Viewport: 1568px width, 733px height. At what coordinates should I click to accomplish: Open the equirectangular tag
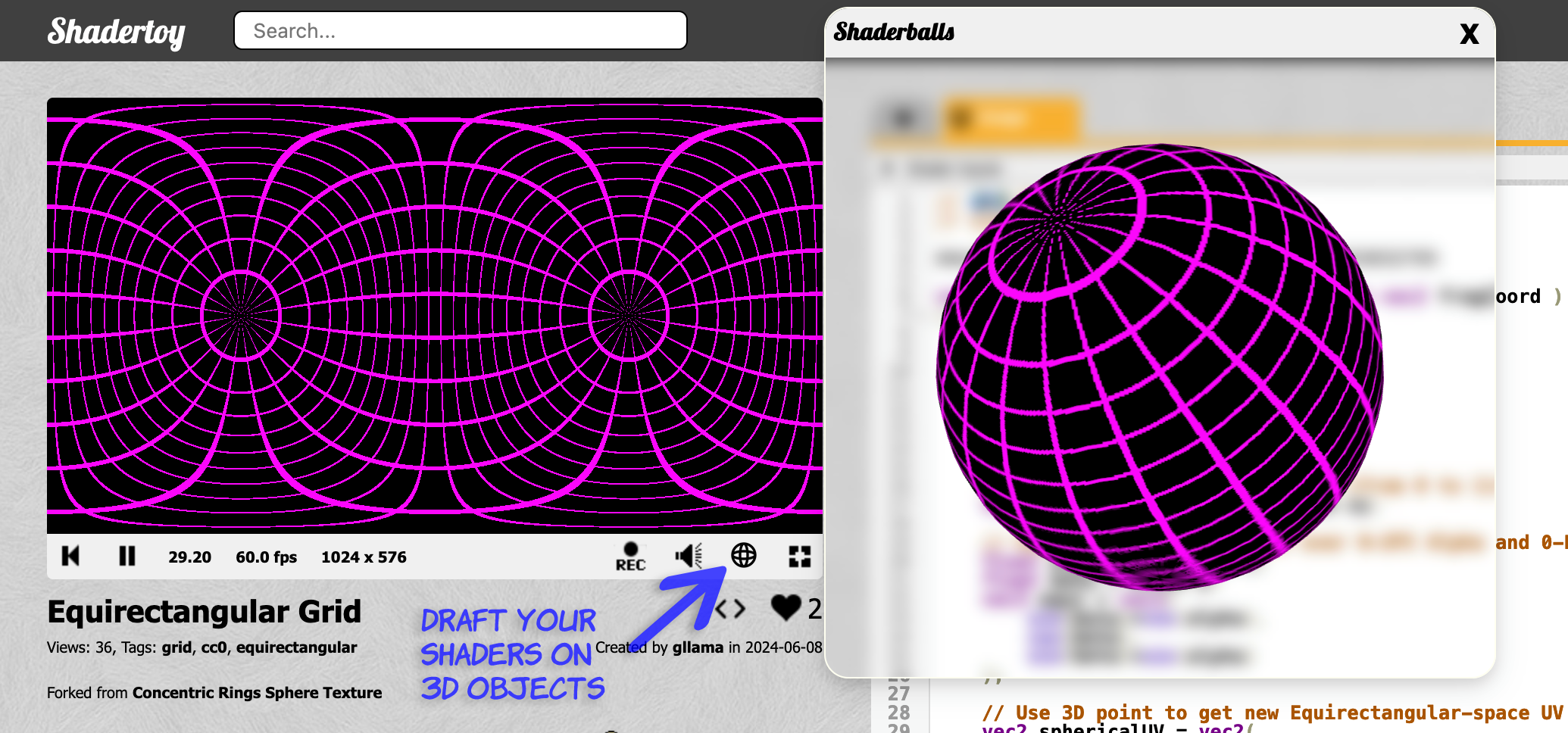pos(296,647)
